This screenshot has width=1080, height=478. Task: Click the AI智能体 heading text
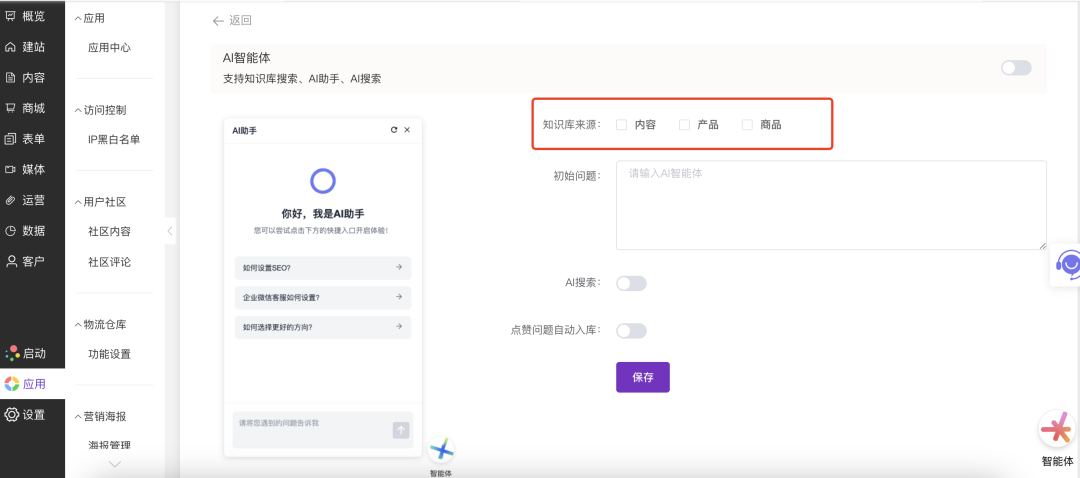(247, 59)
